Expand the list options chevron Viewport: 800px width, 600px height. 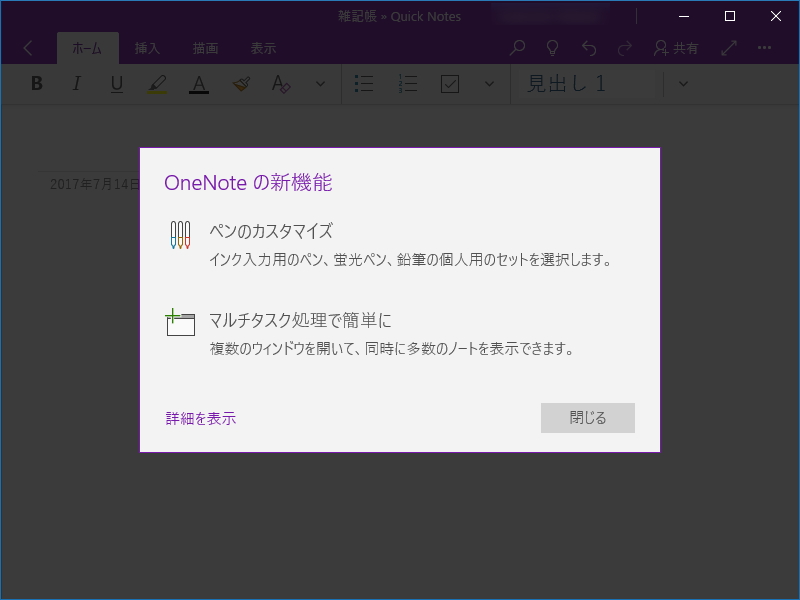(489, 84)
